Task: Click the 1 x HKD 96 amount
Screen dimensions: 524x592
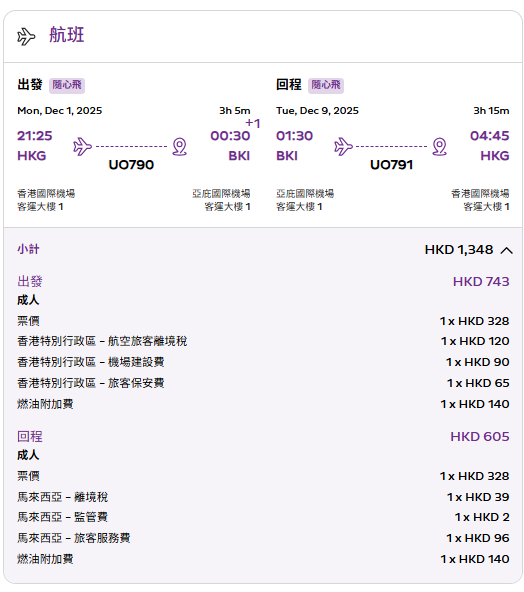Action: tap(478, 538)
